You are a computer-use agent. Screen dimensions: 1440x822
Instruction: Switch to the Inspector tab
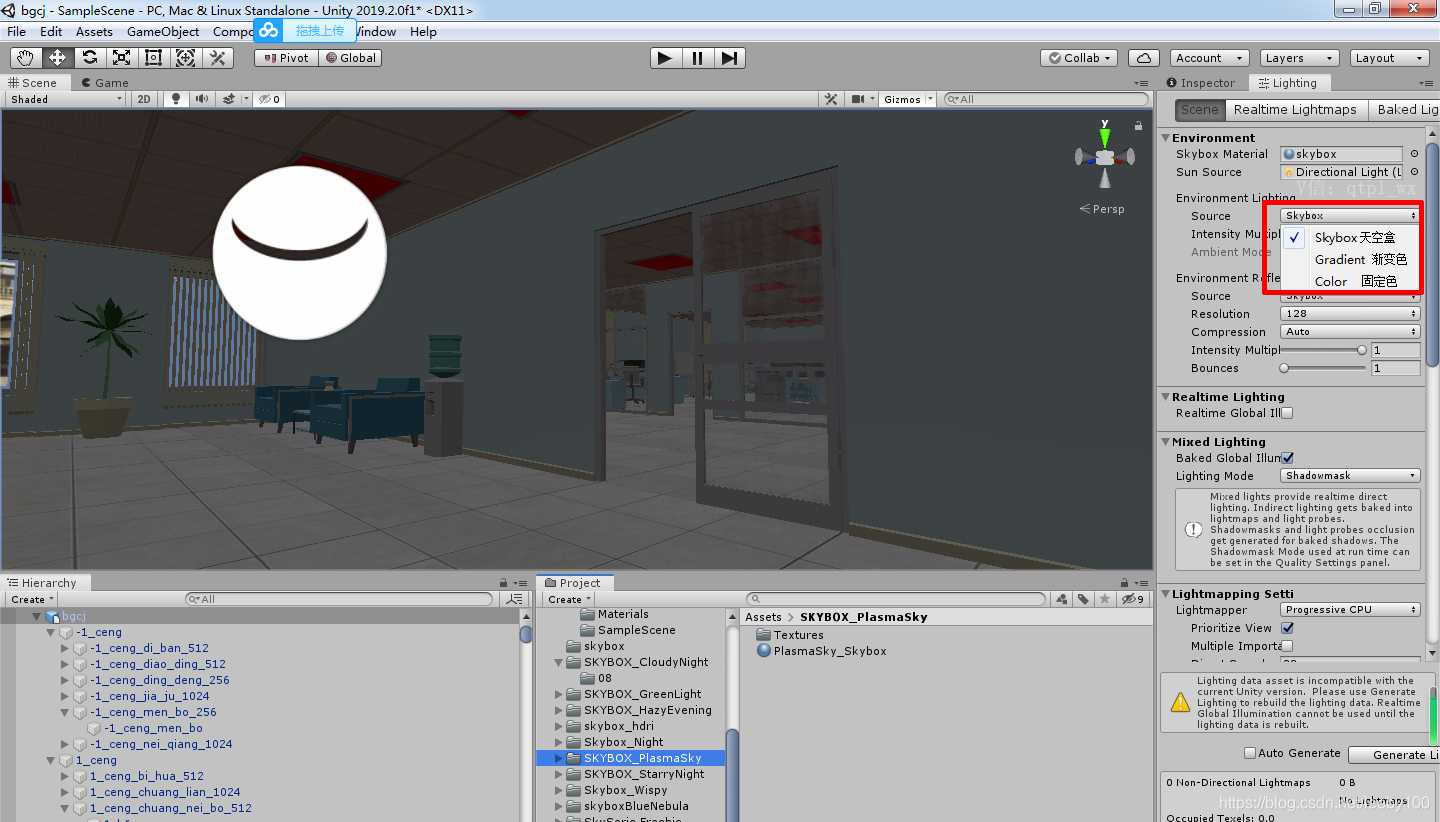point(1200,83)
